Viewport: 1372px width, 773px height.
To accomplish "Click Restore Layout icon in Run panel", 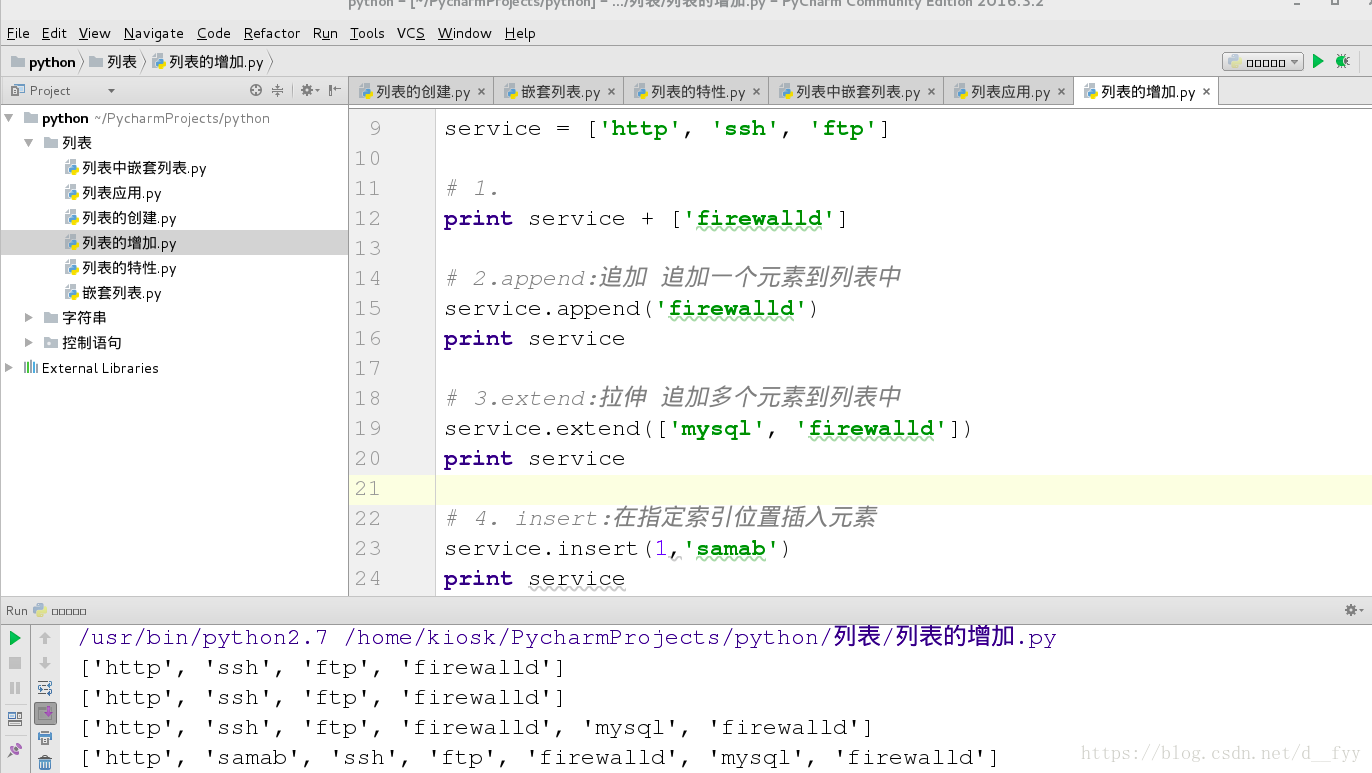I will tap(15, 718).
